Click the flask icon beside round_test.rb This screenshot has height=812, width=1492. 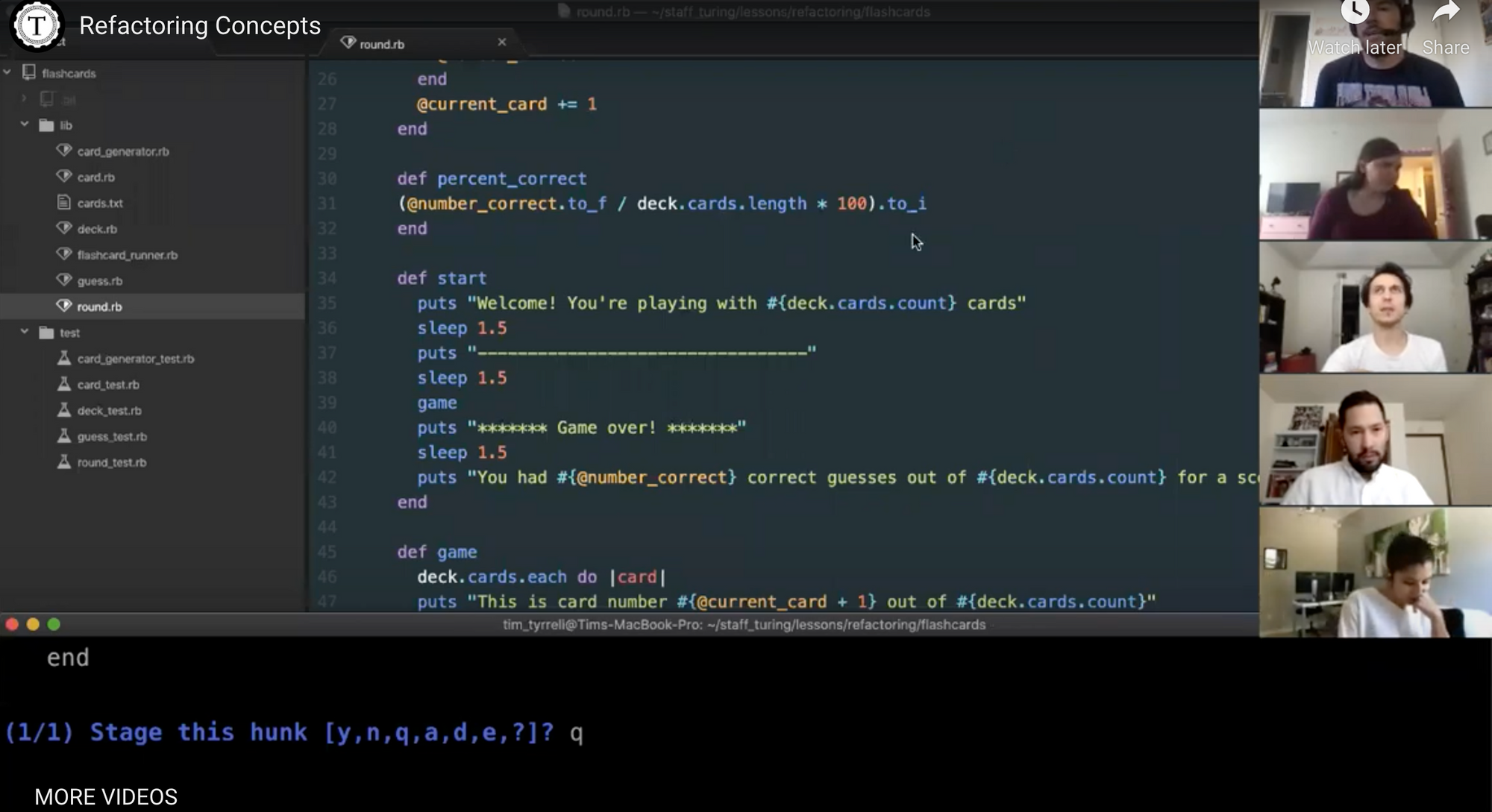tap(64, 462)
